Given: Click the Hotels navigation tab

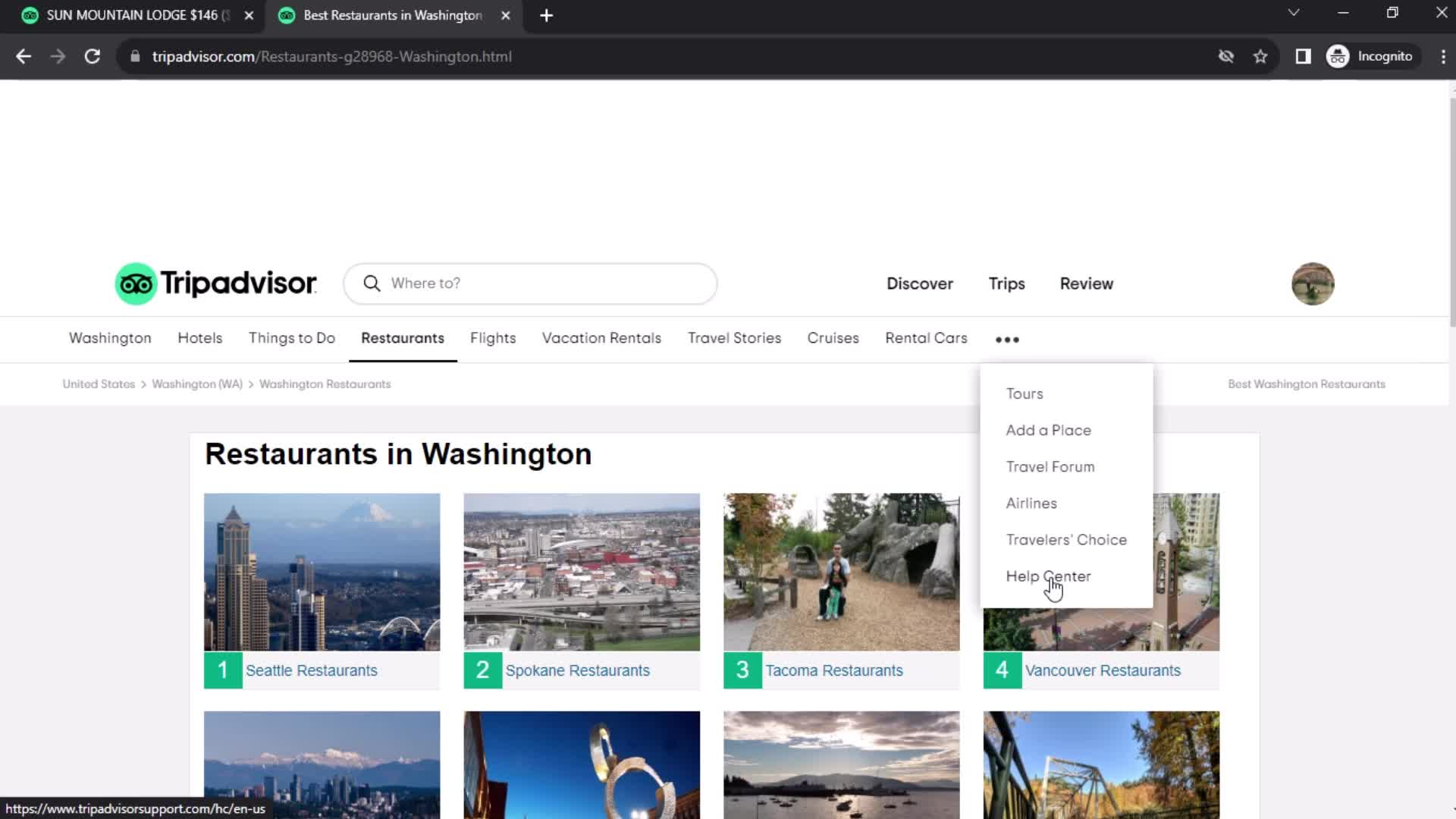Looking at the screenshot, I should (x=199, y=338).
